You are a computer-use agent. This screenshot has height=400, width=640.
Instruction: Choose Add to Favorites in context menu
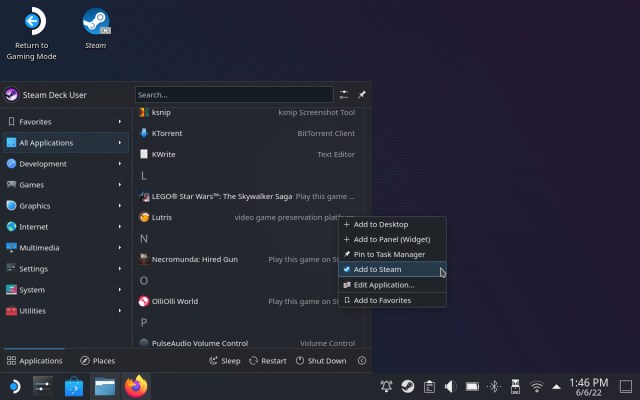point(392,300)
